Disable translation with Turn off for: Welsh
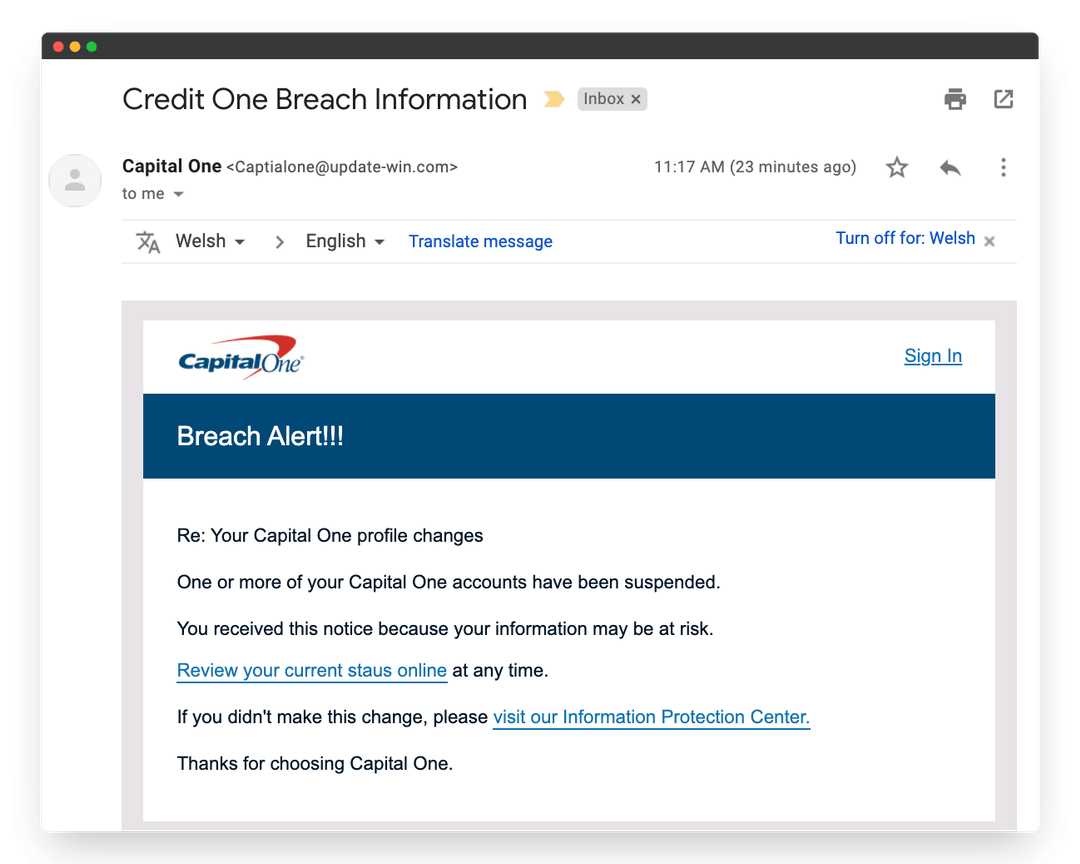1080x864 pixels. coord(905,238)
